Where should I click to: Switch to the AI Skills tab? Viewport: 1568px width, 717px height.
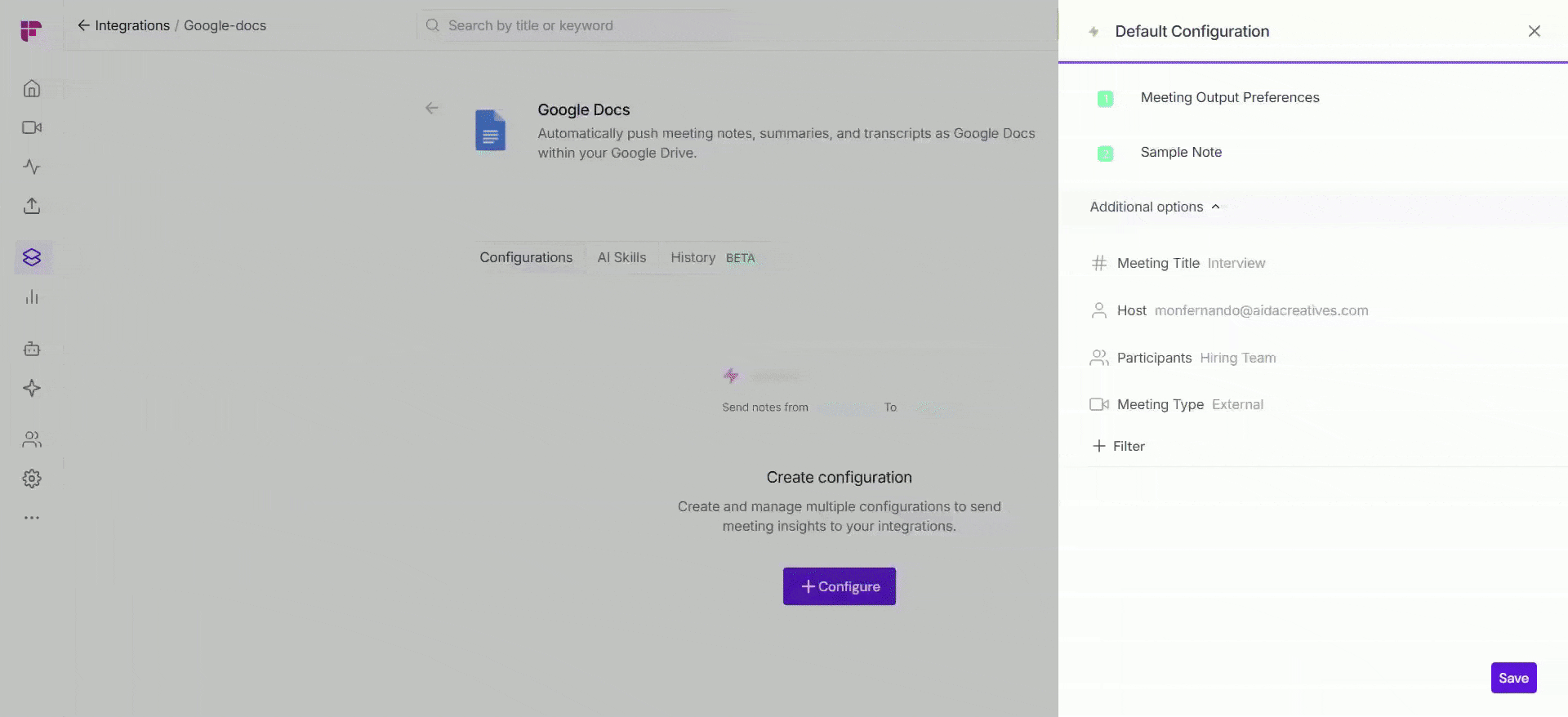[621, 257]
